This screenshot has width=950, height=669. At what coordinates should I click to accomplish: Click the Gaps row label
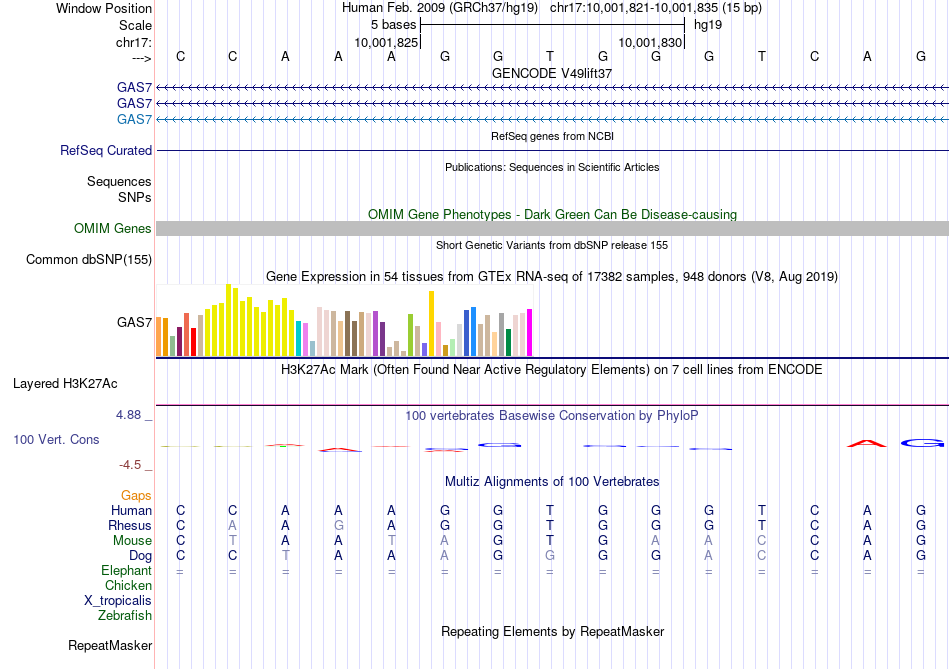[136, 496]
